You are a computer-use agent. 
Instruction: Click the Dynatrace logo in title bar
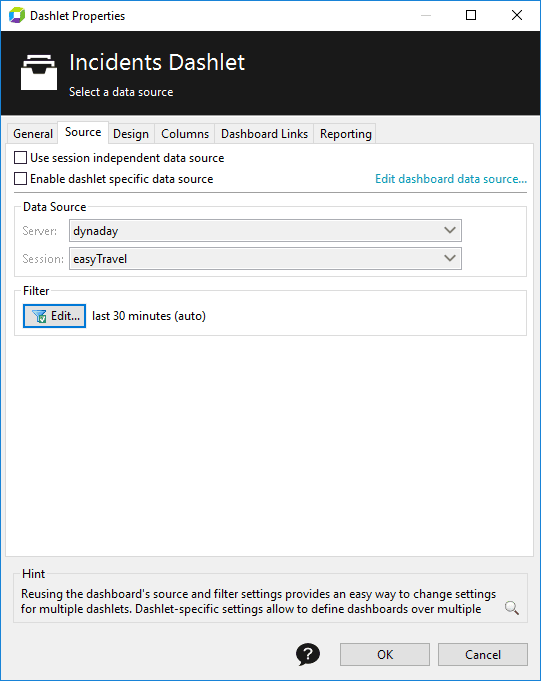[x=17, y=16]
